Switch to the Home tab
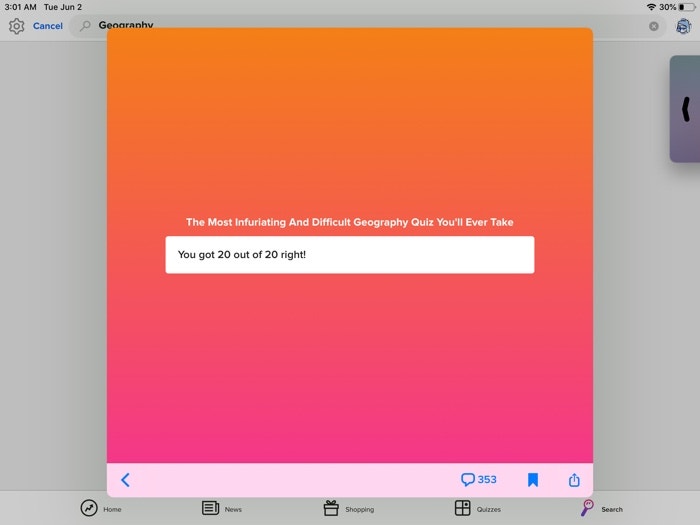The width and height of the screenshot is (700, 525). 101,508
